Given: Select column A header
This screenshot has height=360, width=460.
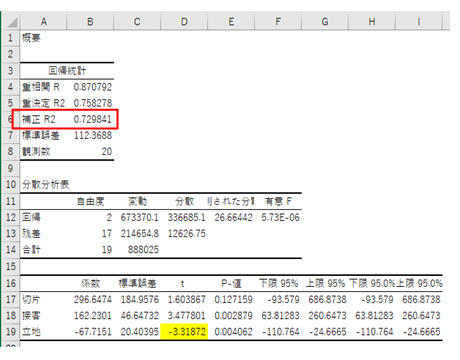Looking at the screenshot, I should coord(43,22).
